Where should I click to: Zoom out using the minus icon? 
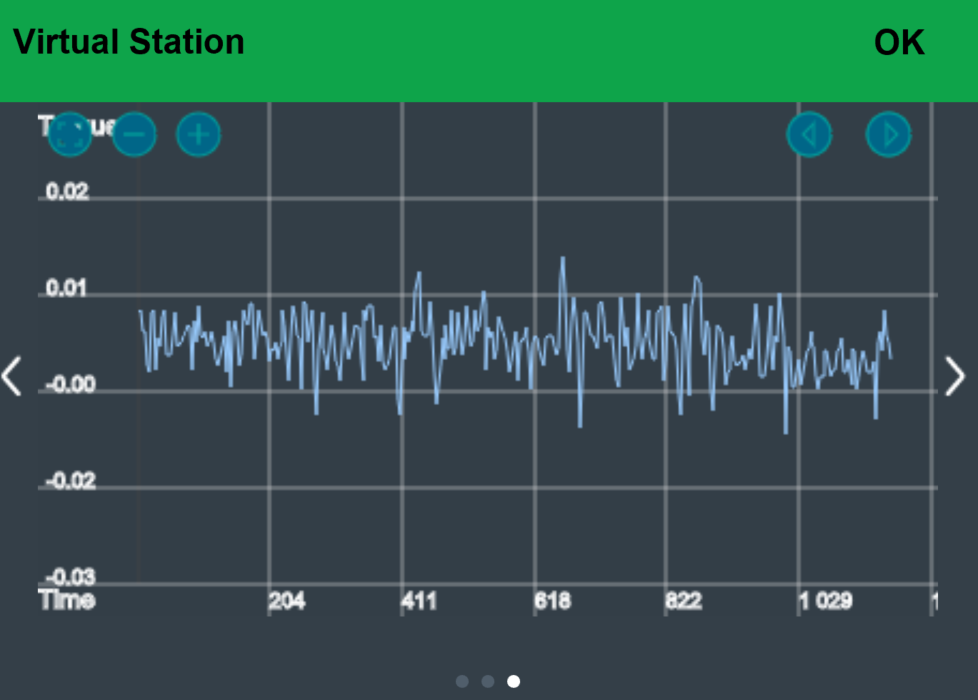tap(134, 134)
